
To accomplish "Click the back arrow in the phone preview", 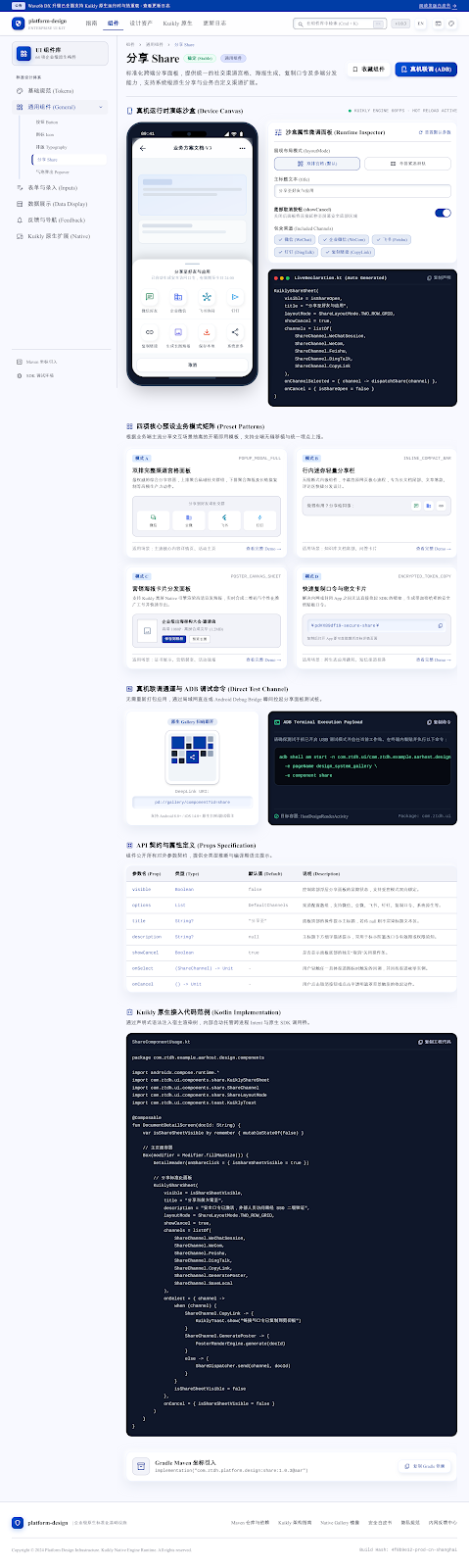I will pos(143,148).
